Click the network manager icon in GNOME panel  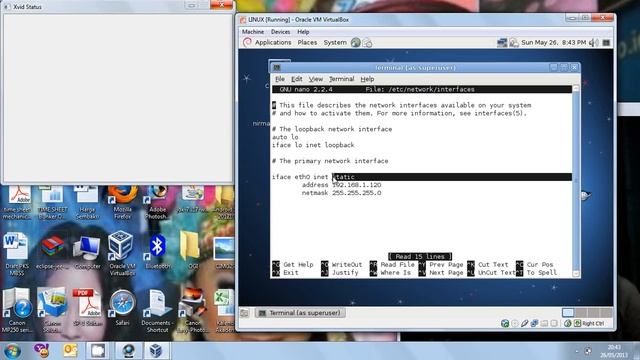click(x=502, y=42)
